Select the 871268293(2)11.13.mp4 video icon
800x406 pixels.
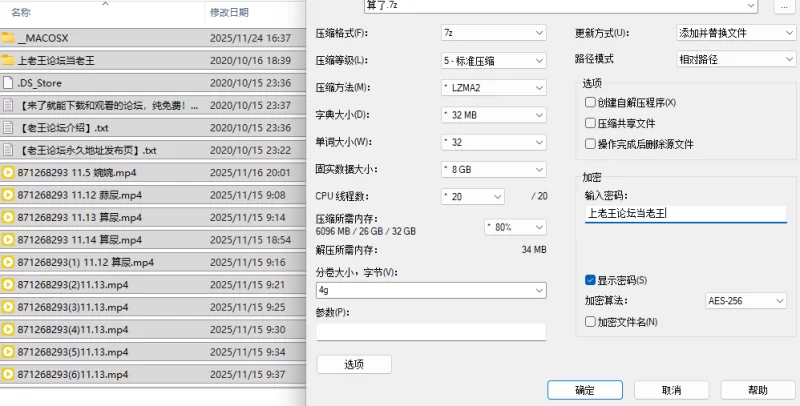point(8,285)
